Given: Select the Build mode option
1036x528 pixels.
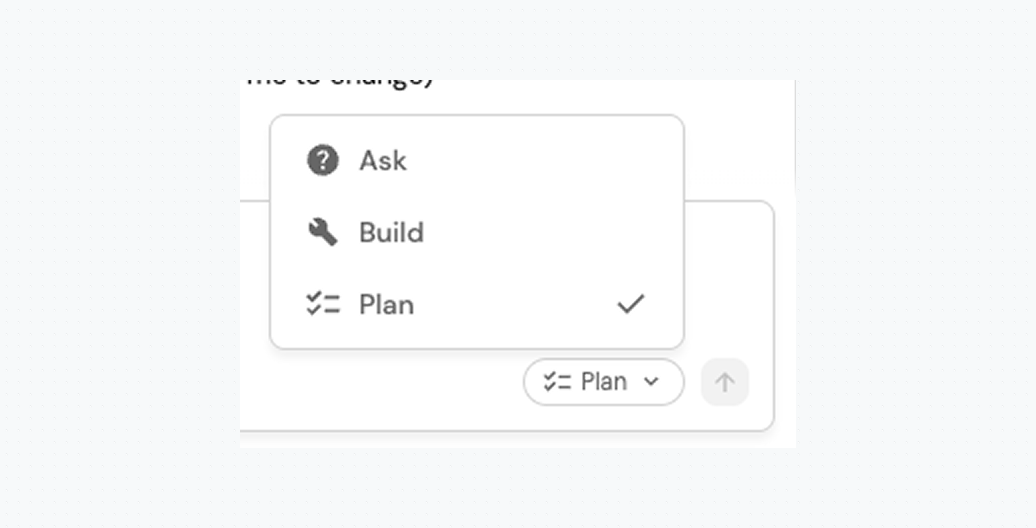Looking at the screenshot, I should coord(477,233).
